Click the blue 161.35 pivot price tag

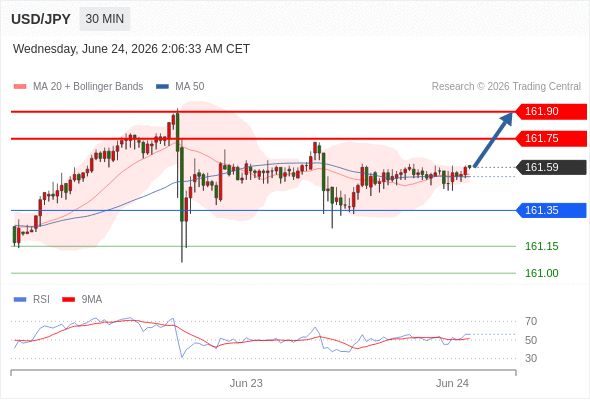pos(551,210)
